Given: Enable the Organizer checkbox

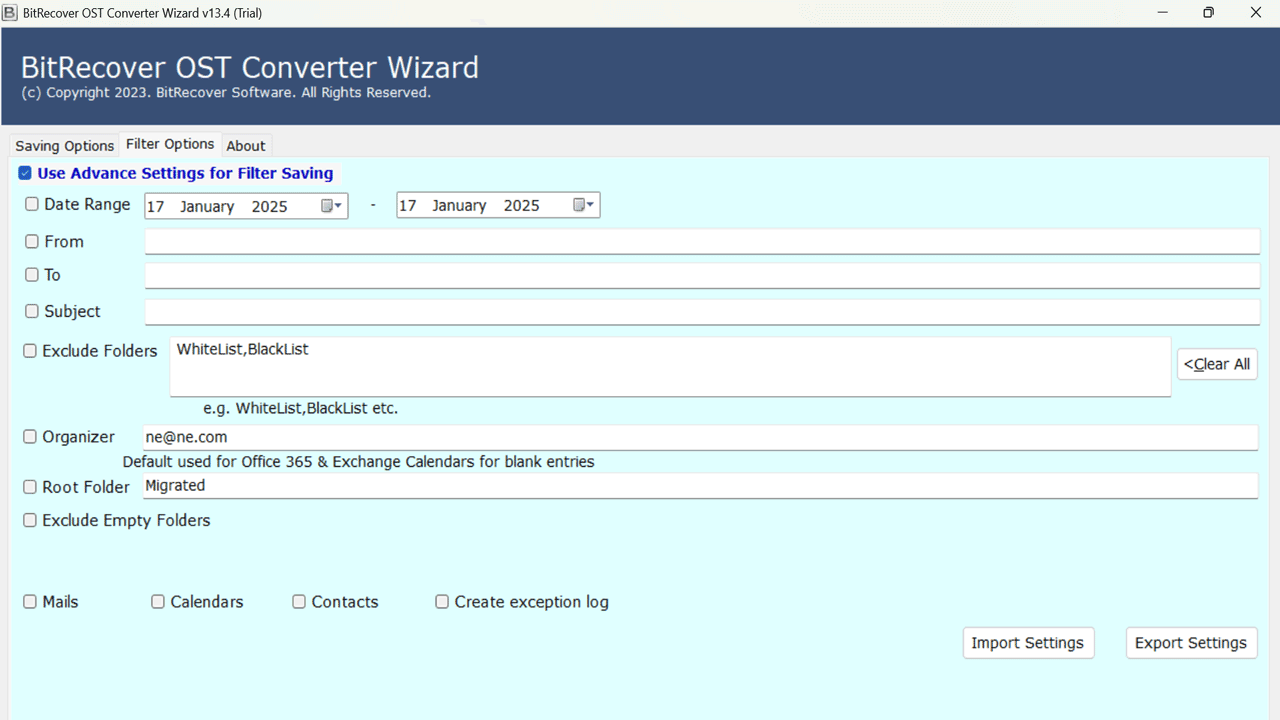Looking at the screenshot, I should point(30,437).
